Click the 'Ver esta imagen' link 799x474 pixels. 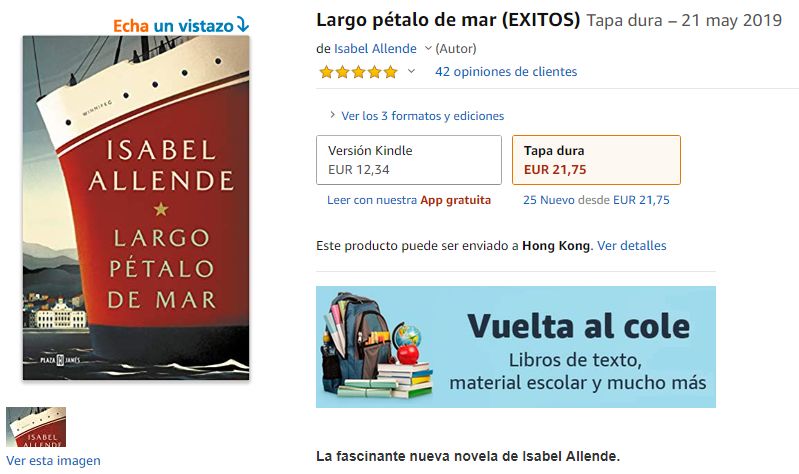pos(54,461)
